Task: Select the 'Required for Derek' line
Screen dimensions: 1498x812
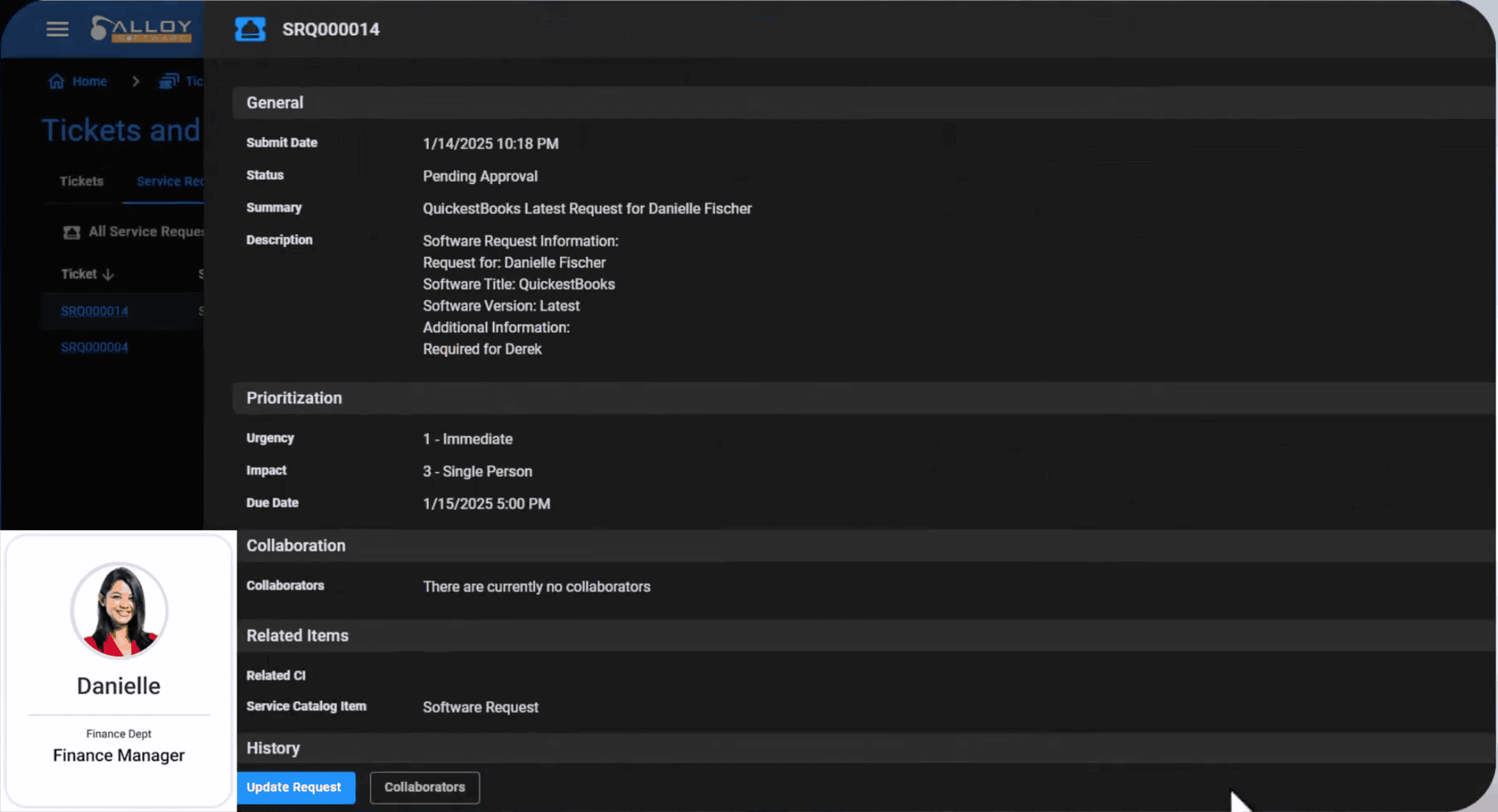Action: pos(482,350)
